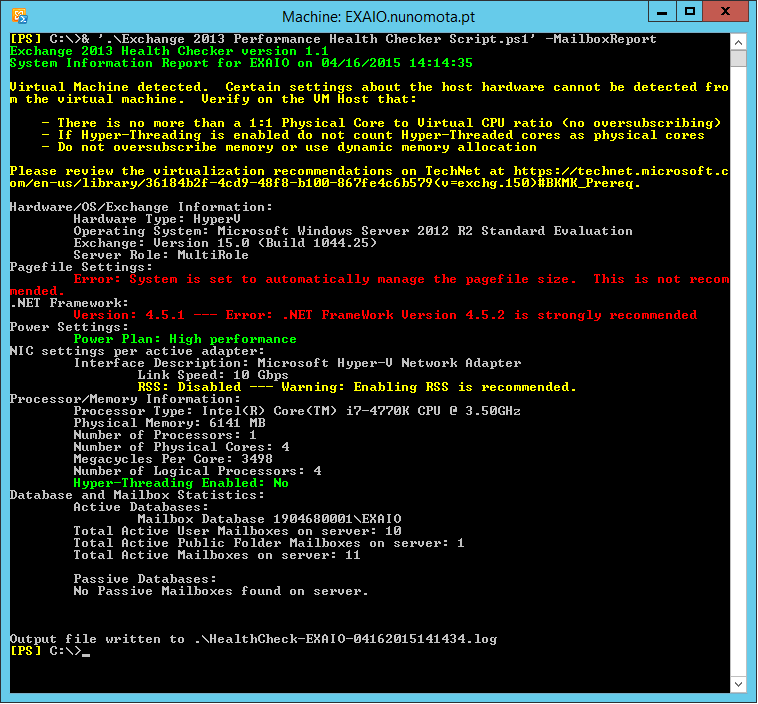
Task: Click 'Server Role: MultiRole' line
Action: pos(161,255)
